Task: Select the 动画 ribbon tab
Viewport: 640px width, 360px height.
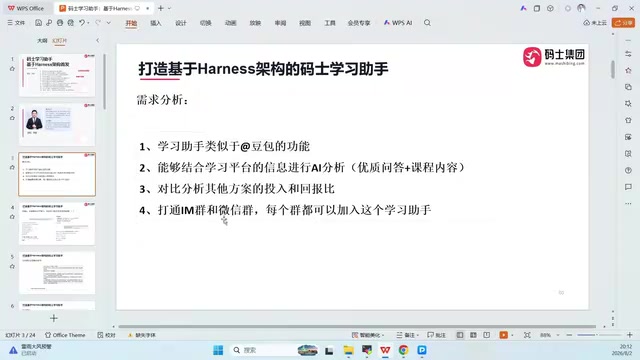Action: click(x=230, y=23)
